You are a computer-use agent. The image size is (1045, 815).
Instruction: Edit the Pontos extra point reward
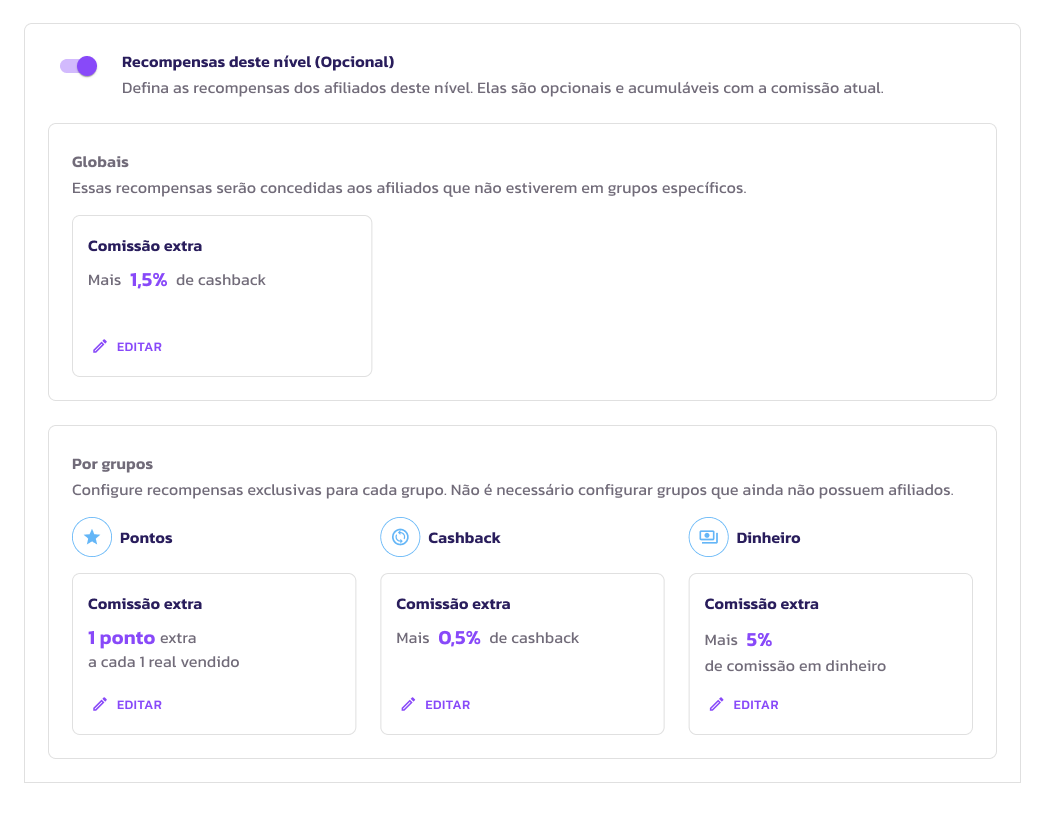[127, 704]
